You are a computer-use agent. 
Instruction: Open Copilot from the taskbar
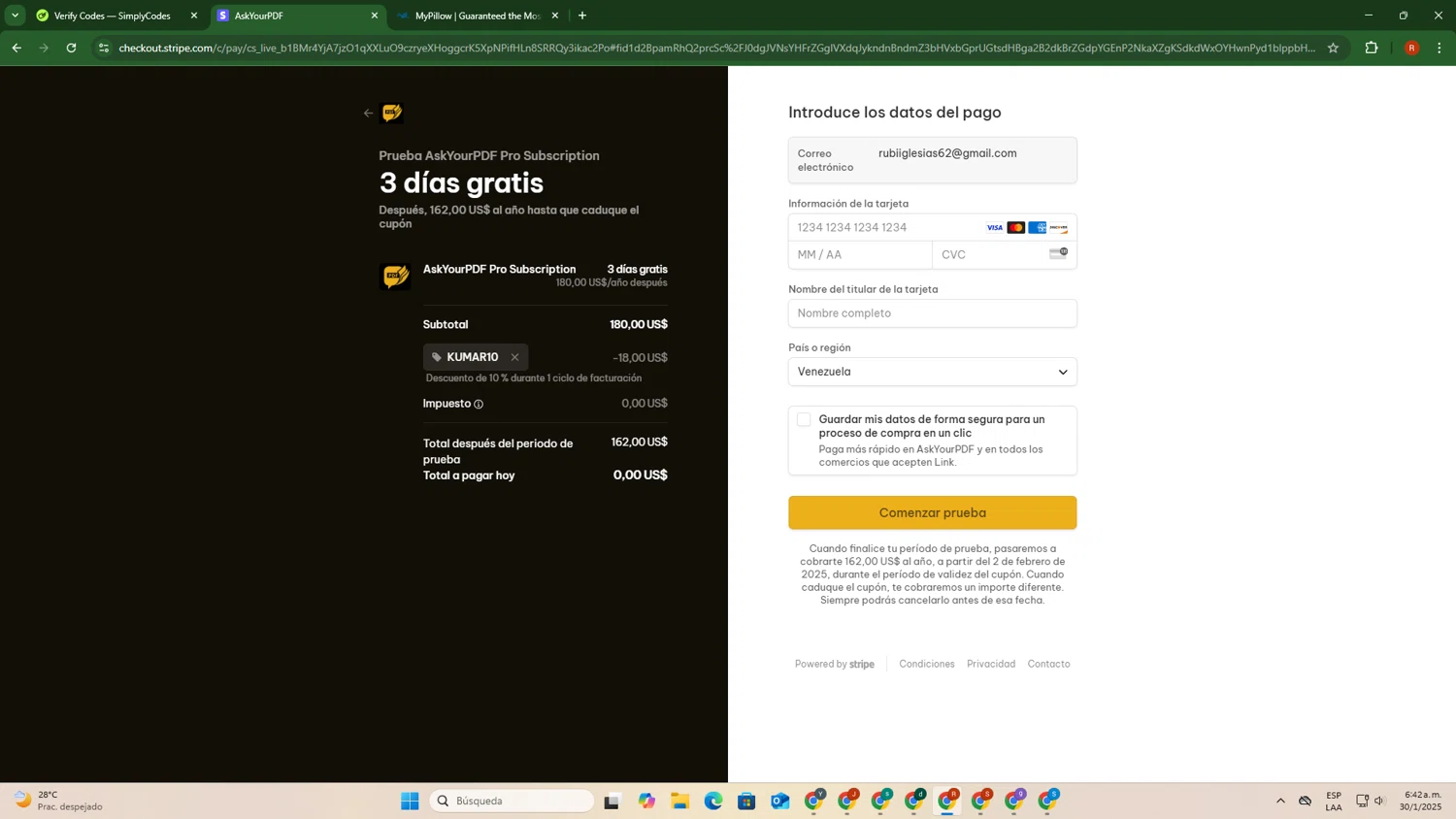pyautogui.click(x=646, y=801)
